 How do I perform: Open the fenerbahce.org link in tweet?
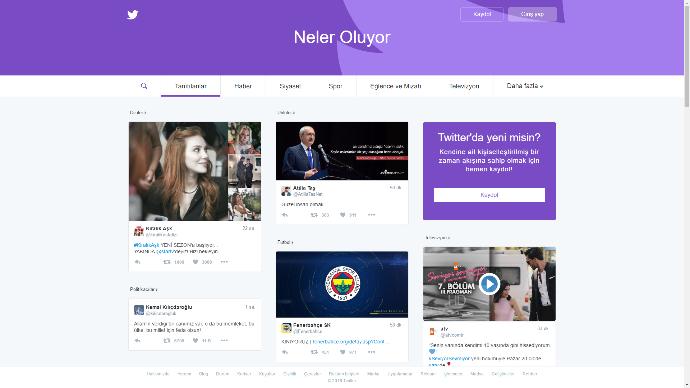347,341
